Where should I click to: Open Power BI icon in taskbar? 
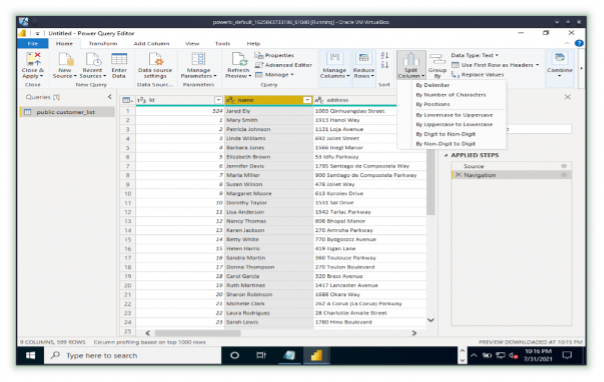316,355
